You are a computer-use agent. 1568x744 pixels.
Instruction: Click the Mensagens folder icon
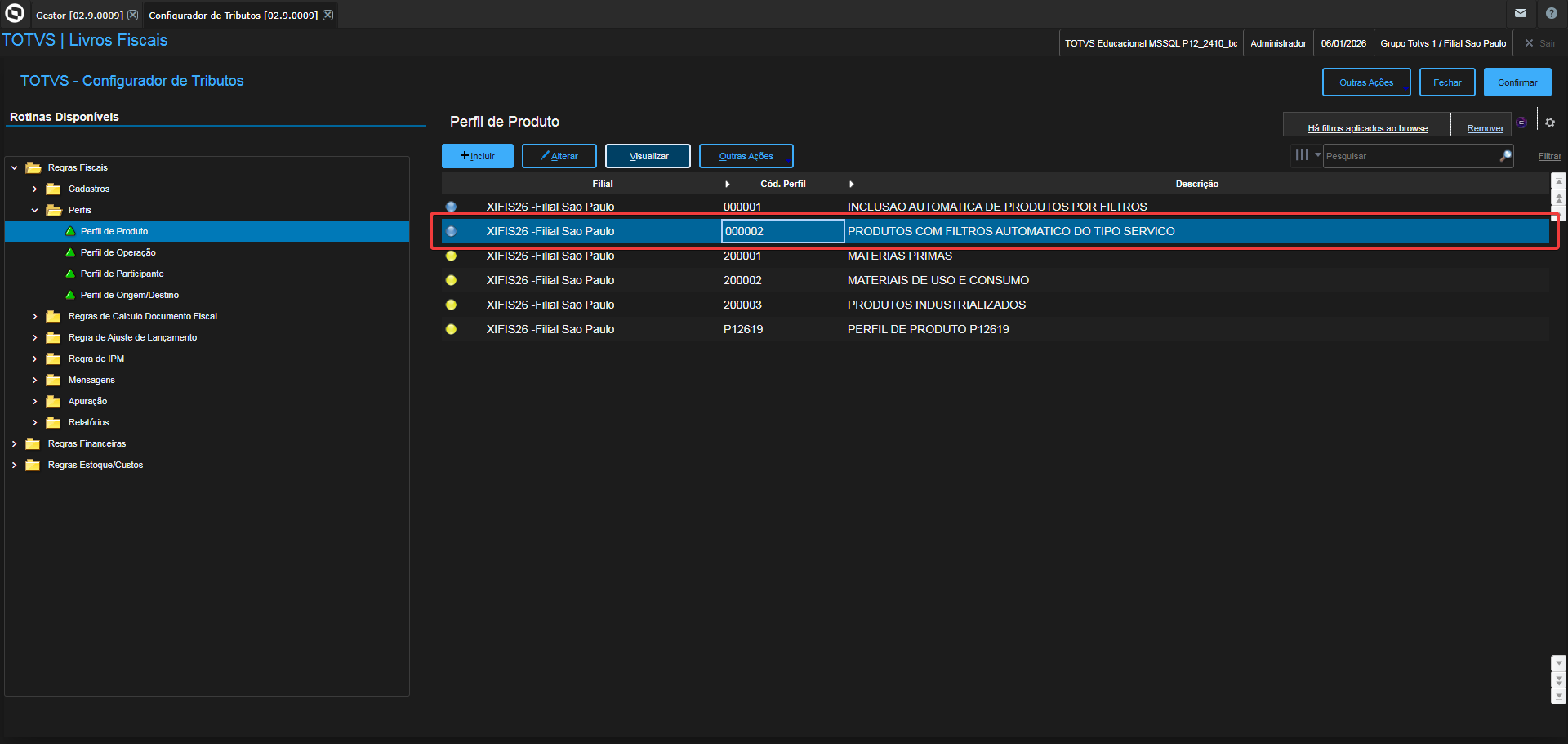[54, 380]
